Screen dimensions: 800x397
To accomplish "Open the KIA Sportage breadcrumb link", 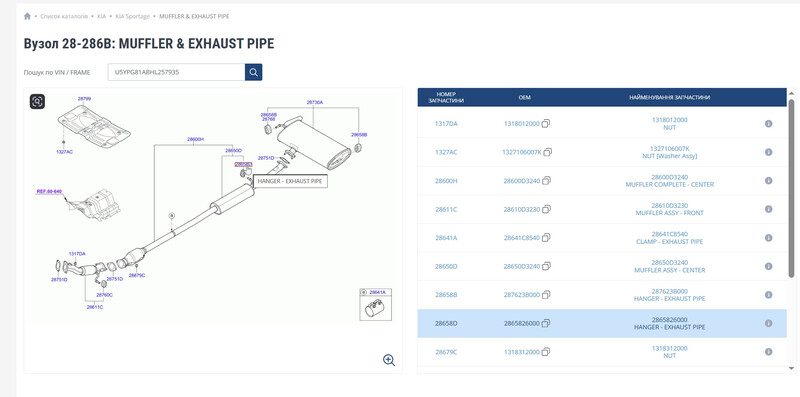I will point(133,16).
